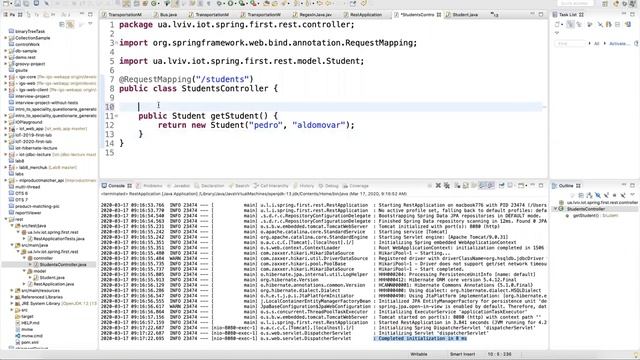640x360 pixels.
Task: Select HELP.md in Package Explorer
Action: 30,322
